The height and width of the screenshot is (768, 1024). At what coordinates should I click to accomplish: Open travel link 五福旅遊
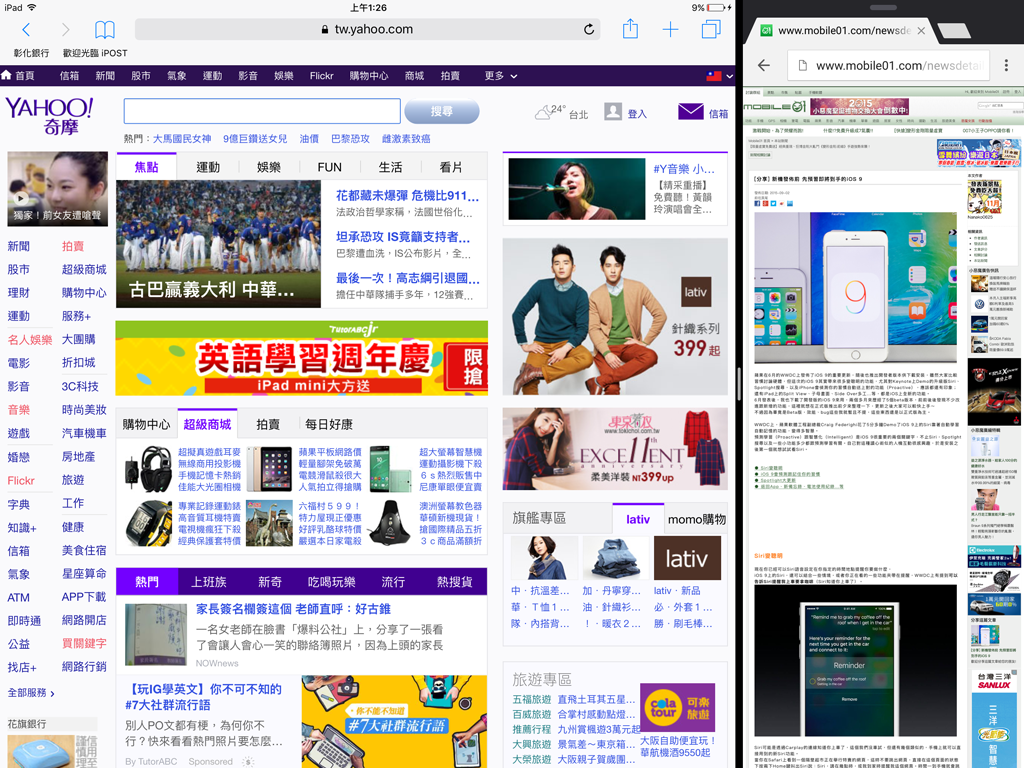(532, 699)
